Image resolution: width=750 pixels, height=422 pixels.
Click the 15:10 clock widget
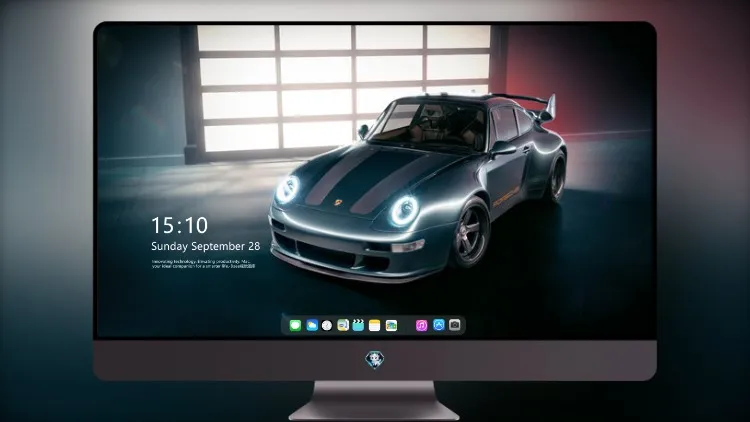pos(180,225)
